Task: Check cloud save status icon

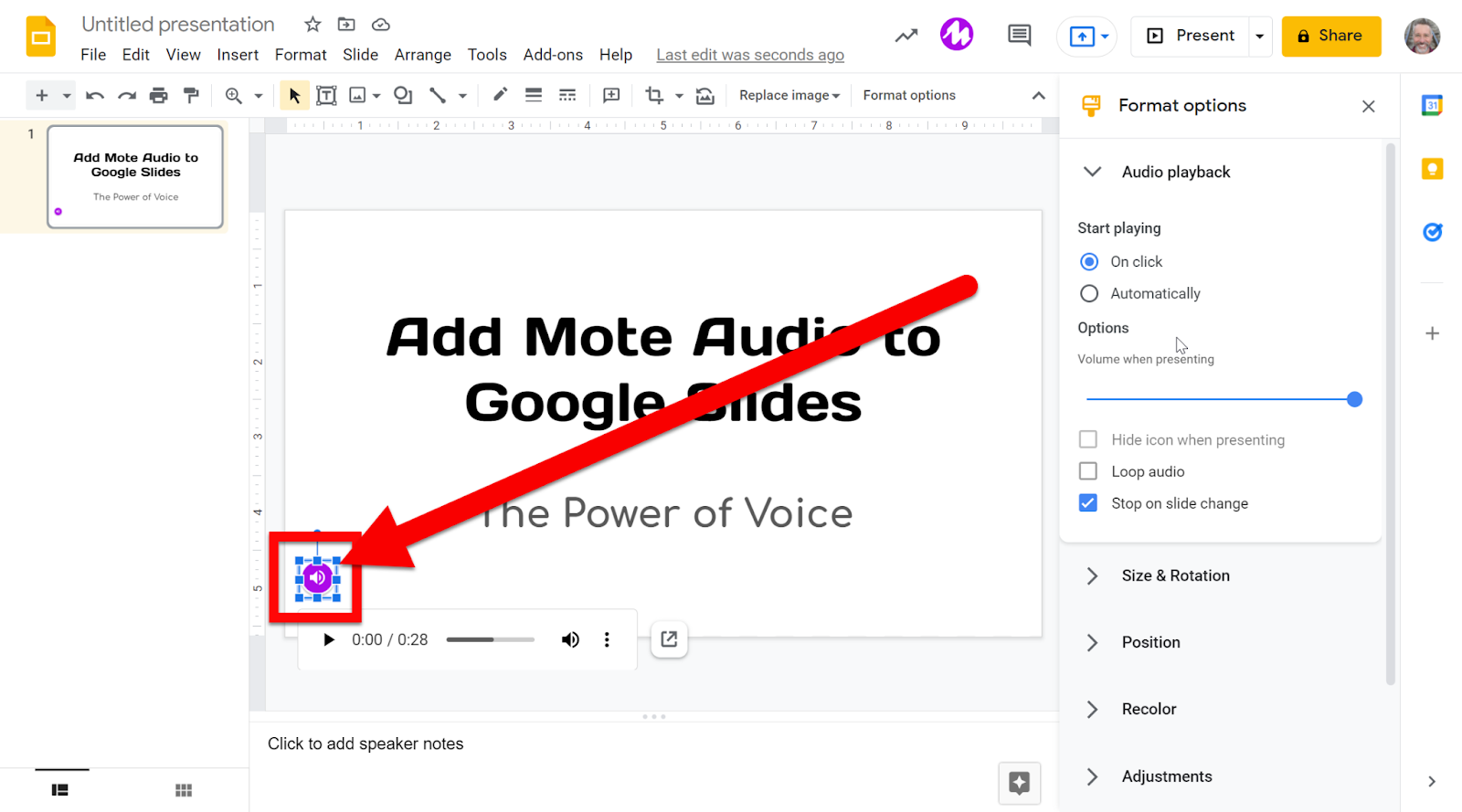Action: tap(381, 25)
